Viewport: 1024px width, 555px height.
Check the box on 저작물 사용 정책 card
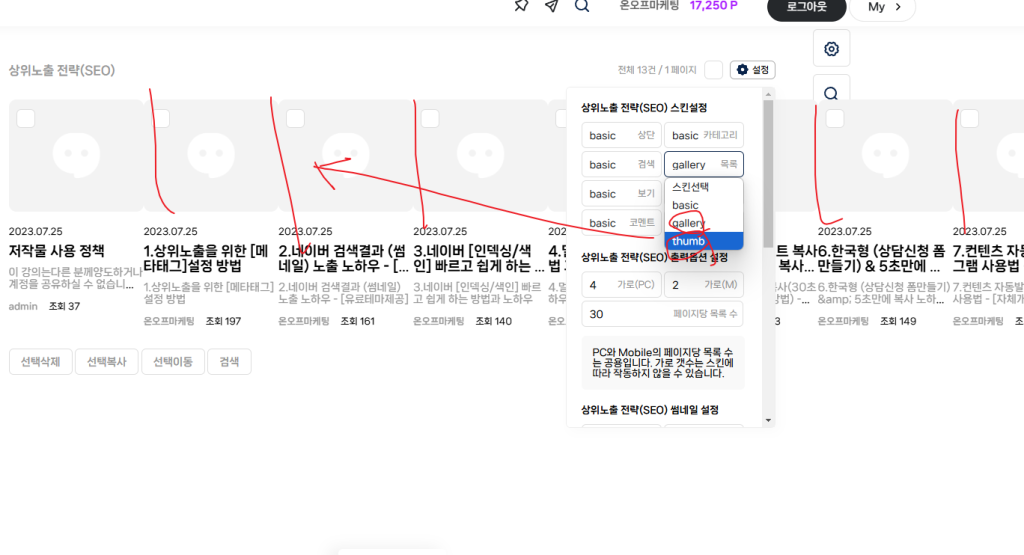(x=26, y=119)
